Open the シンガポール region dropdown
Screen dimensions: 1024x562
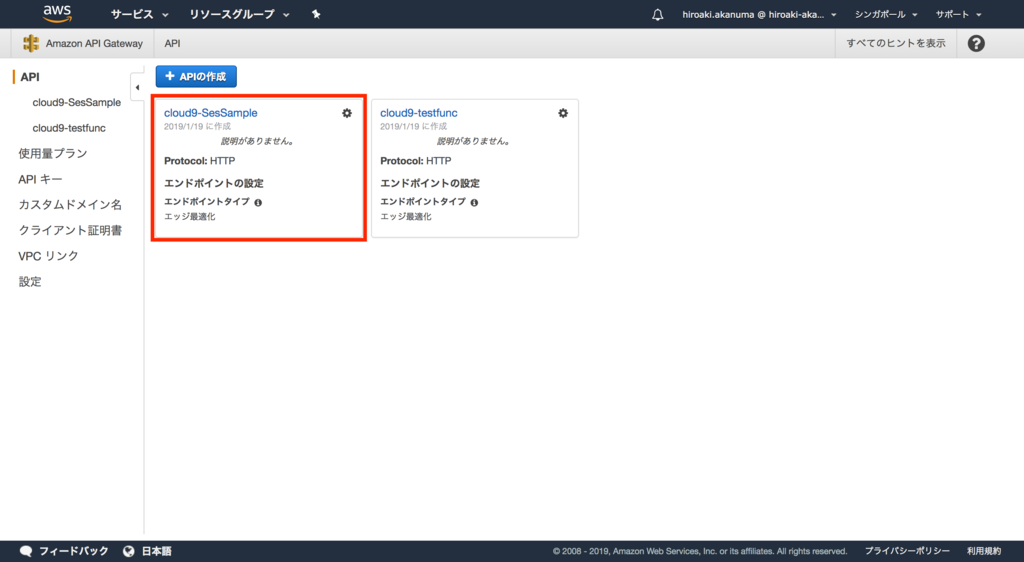886,14
